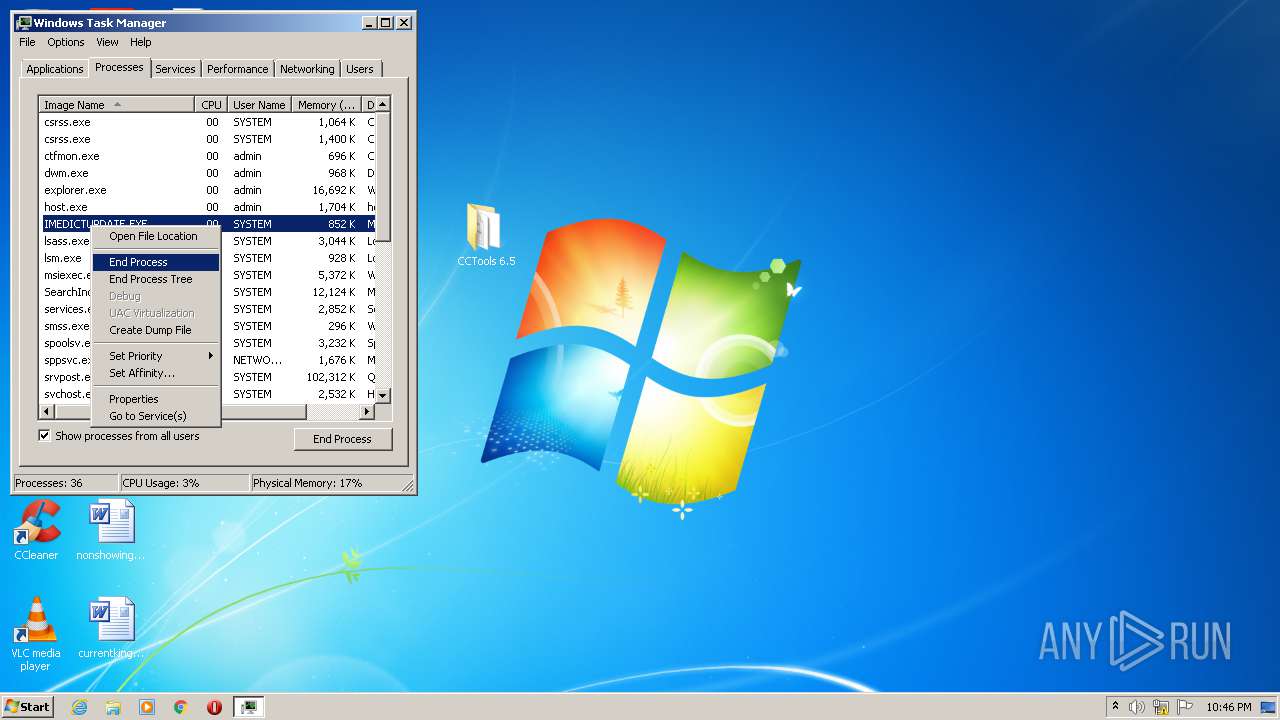This screenshot has width=1280, height=720.
Task: Switch to the Networking tab
Action: [307, 69]
